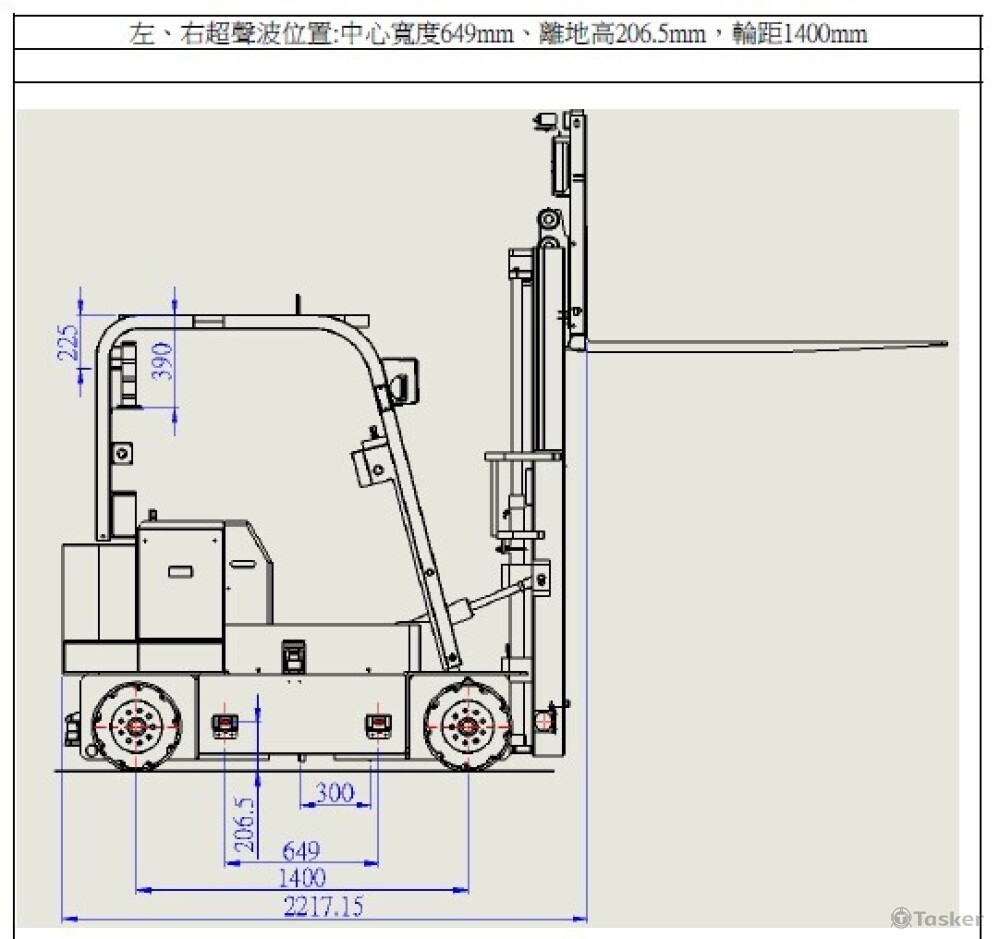1000x939 pixels.
Task: Click the empty table row below header
Action: click(499, 66)
